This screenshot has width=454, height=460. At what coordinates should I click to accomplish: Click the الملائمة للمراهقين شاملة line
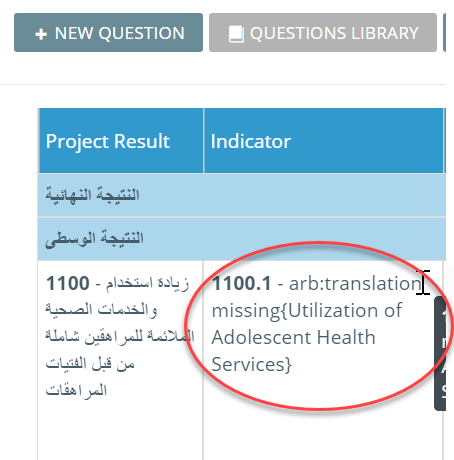point(120,337)
